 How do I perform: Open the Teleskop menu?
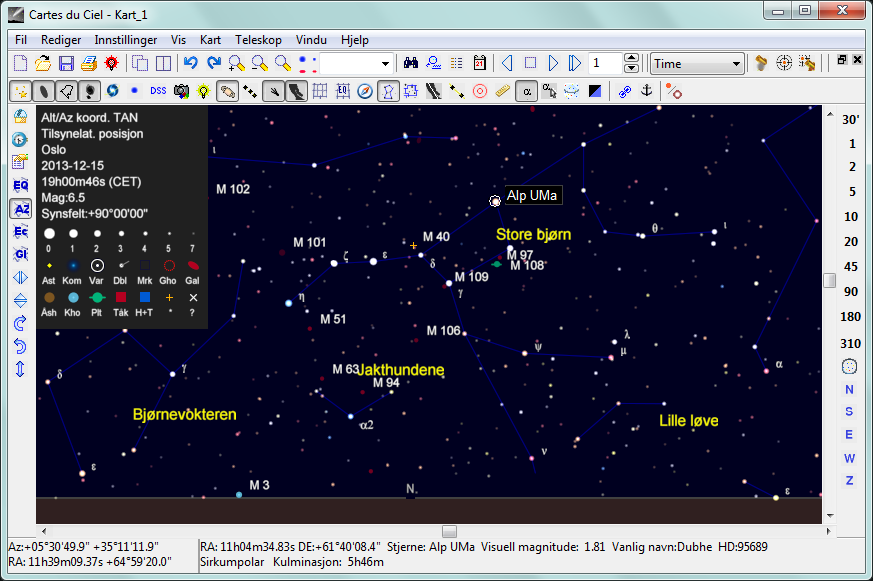pyautogui.click(x=258, y=40)
